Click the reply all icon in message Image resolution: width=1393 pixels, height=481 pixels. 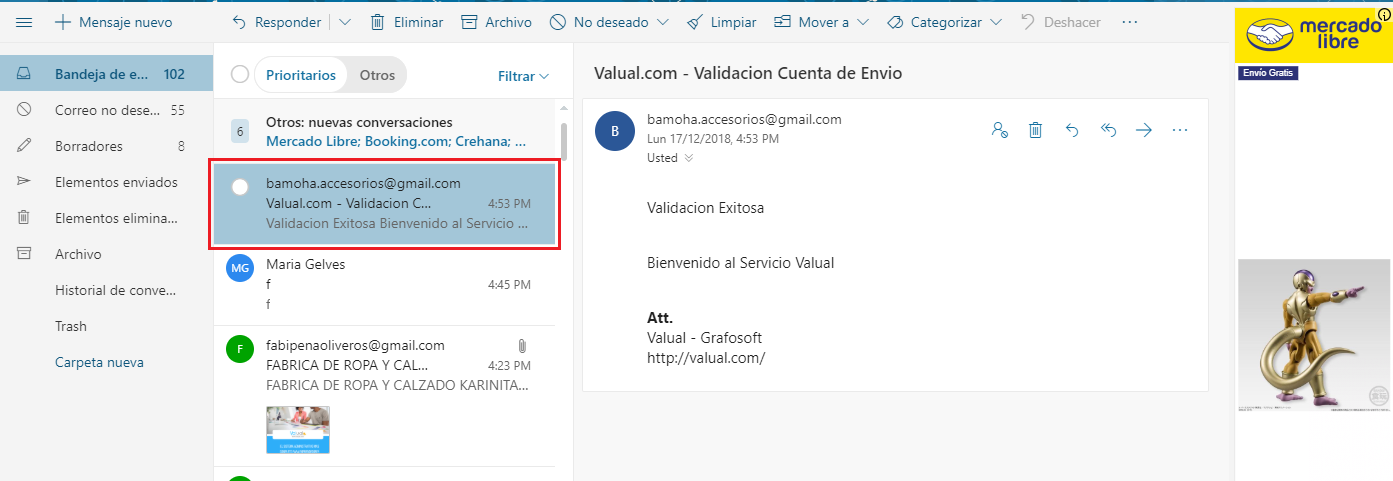coord(1107,130)
